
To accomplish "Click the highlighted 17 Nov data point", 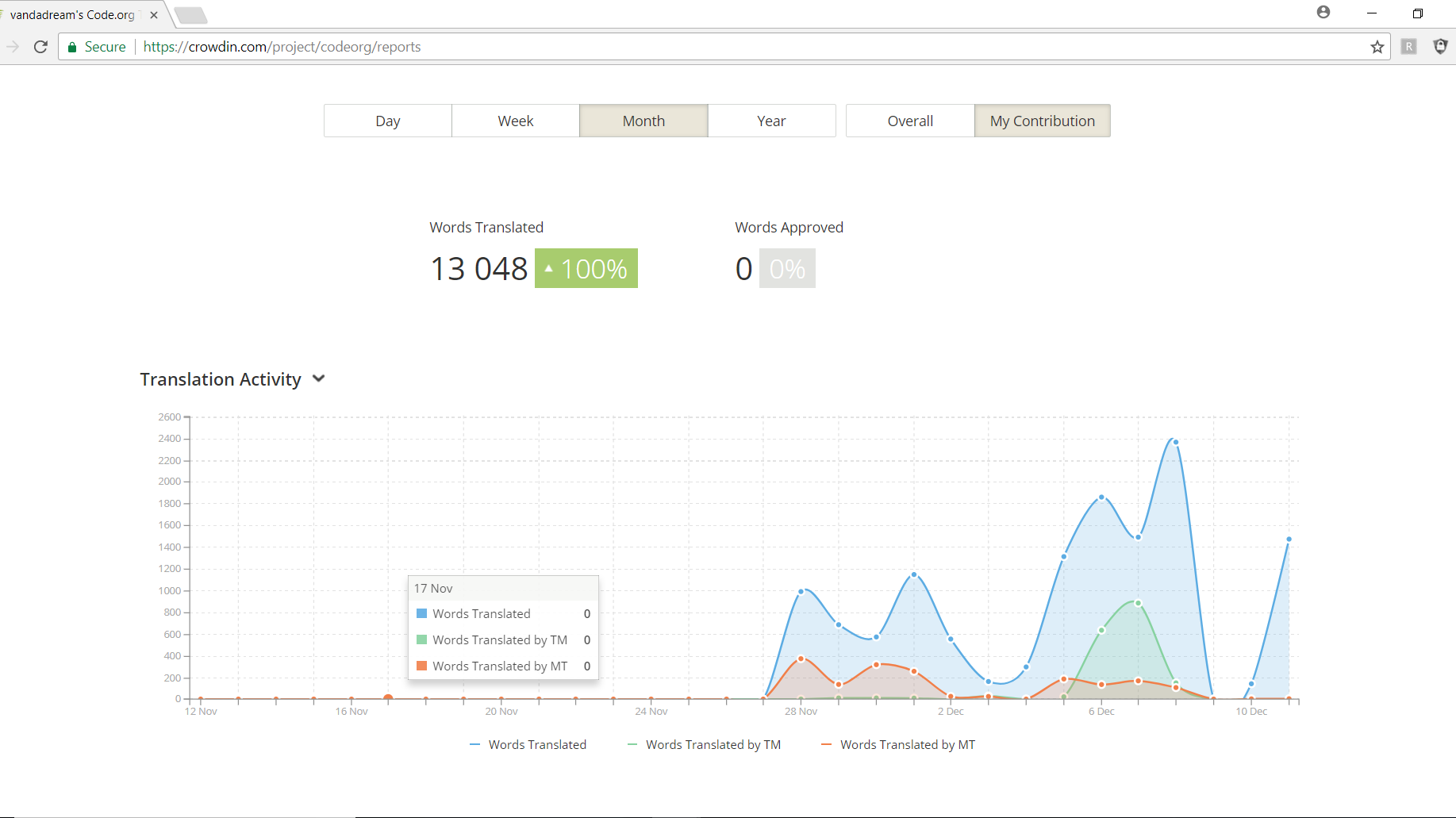I will click(388, 699).
